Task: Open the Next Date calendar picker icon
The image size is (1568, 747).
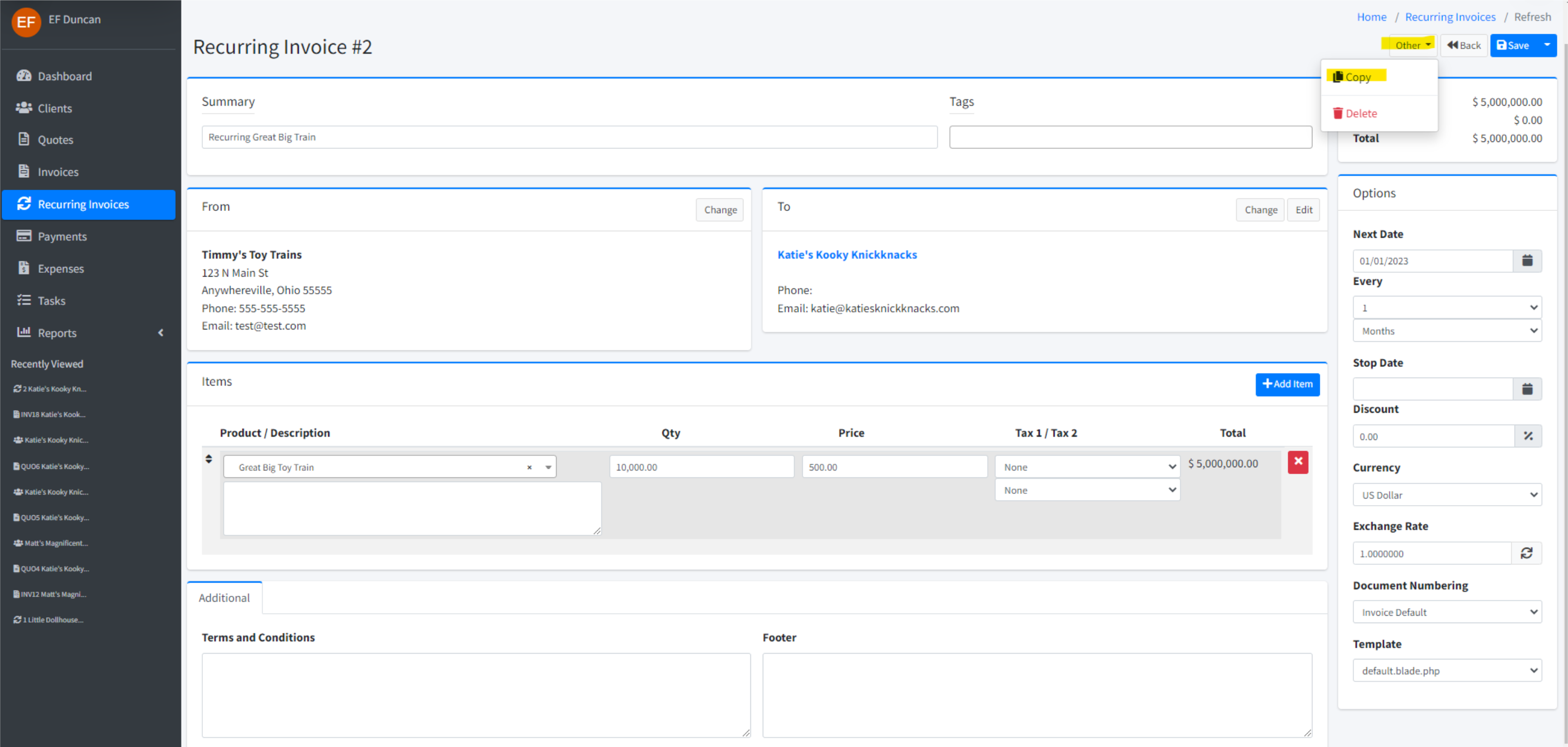Action: 1526,261
